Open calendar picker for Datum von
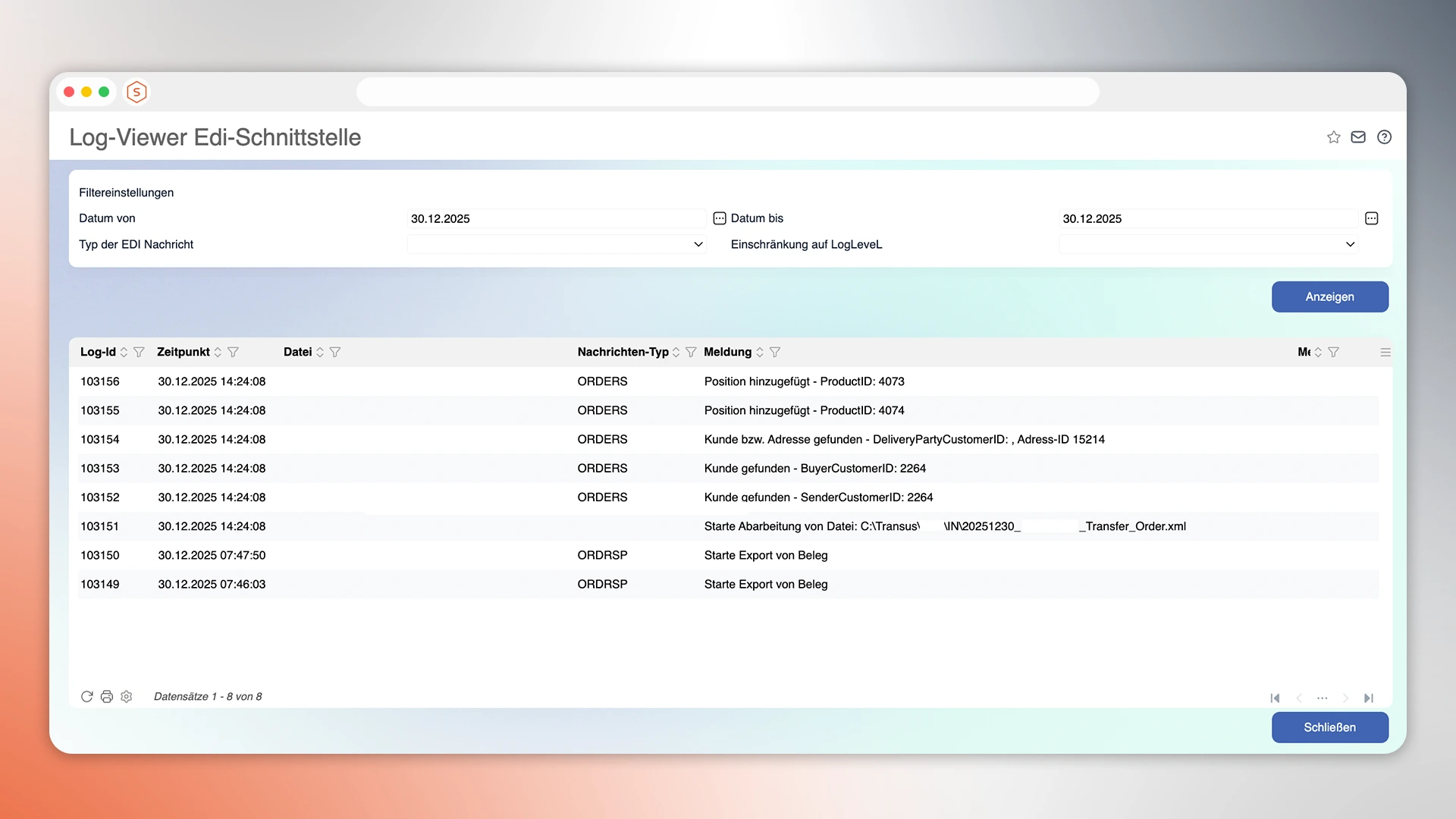The image size is (1456, 819). (719, 218)
